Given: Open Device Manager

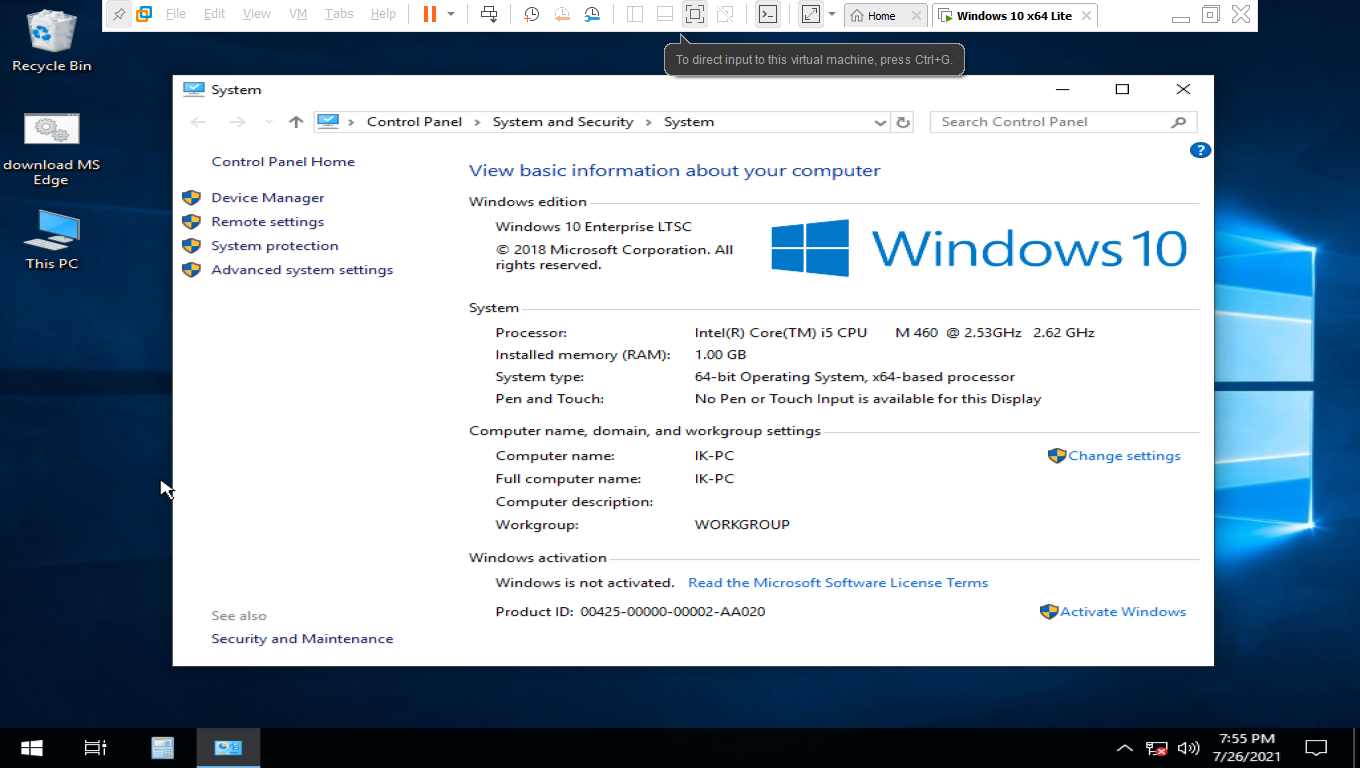Looking at the screenshot, I should (268, 198).
